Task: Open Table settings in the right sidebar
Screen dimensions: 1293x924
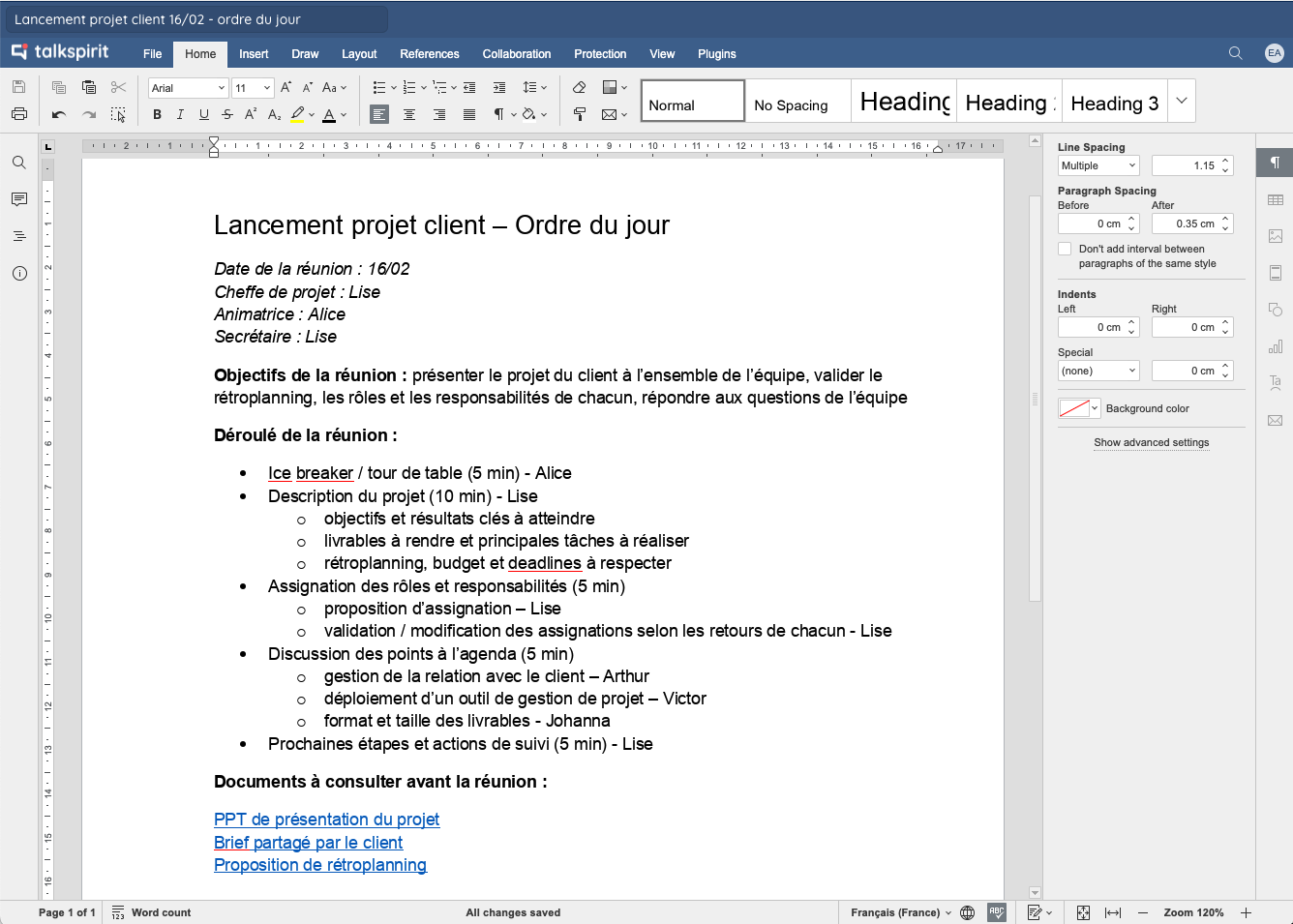Action: 1275,199
